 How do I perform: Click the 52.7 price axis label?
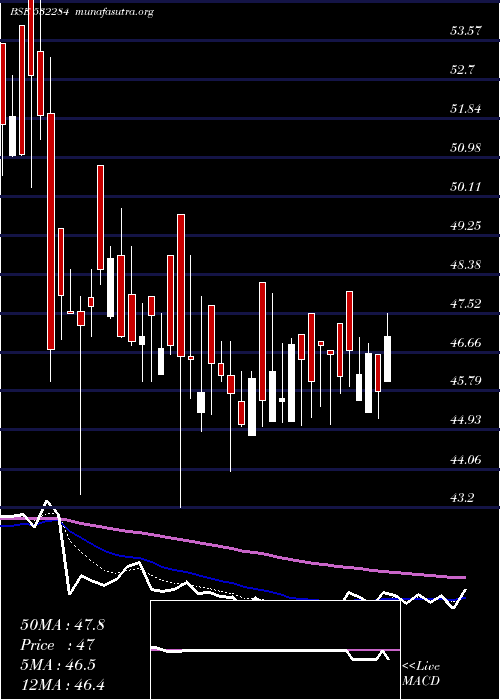click(x=464, y=70)
